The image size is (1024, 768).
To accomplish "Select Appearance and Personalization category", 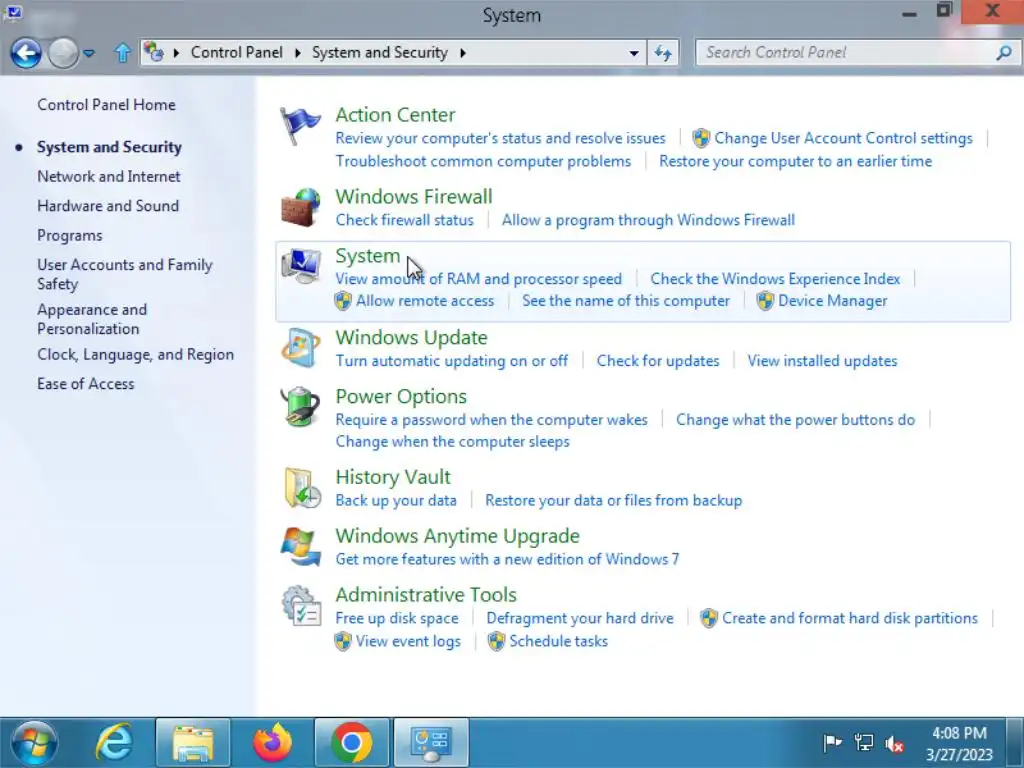I will [x=92, y=319].
